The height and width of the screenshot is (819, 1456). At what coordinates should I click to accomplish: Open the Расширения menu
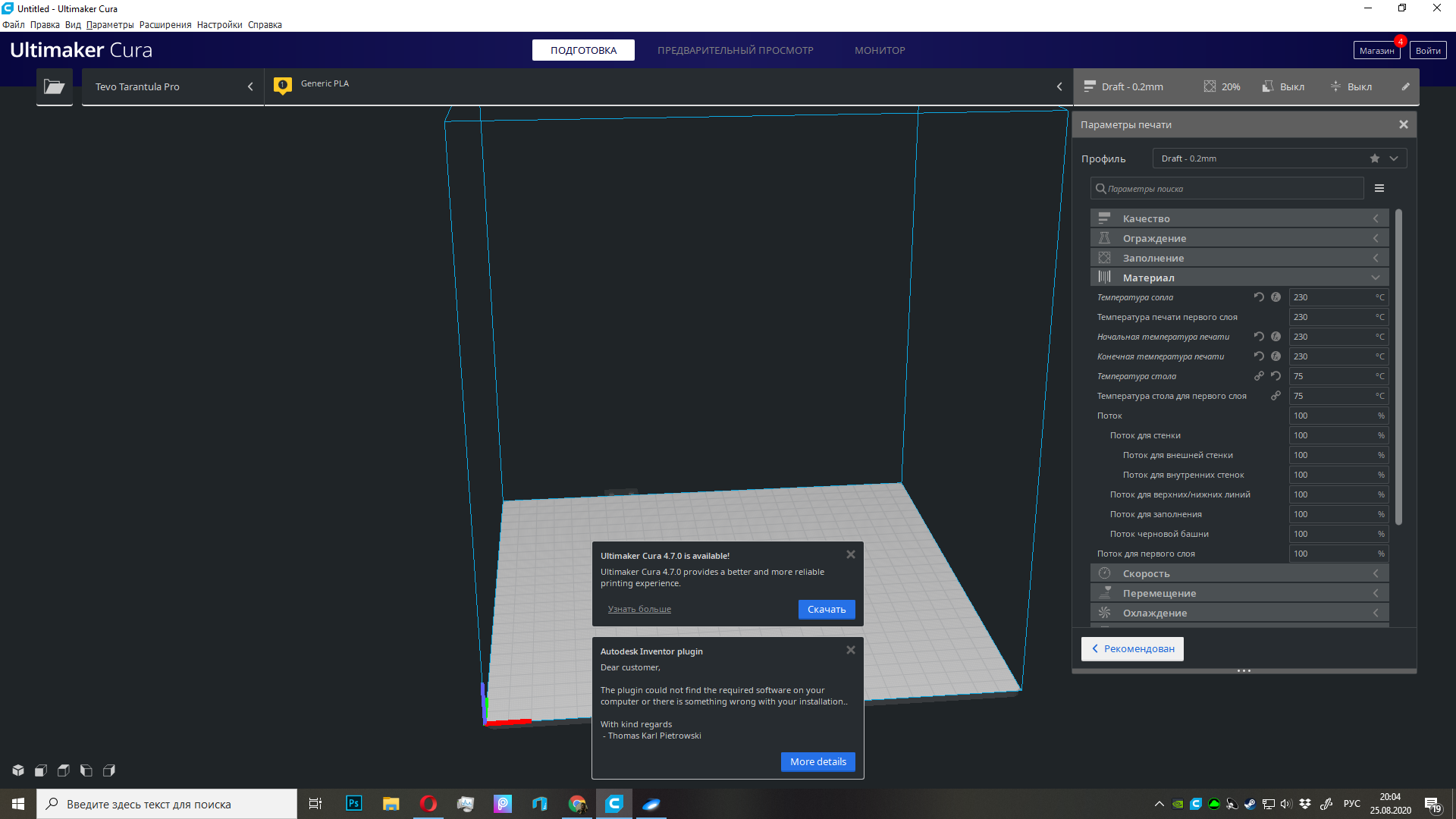165,25
